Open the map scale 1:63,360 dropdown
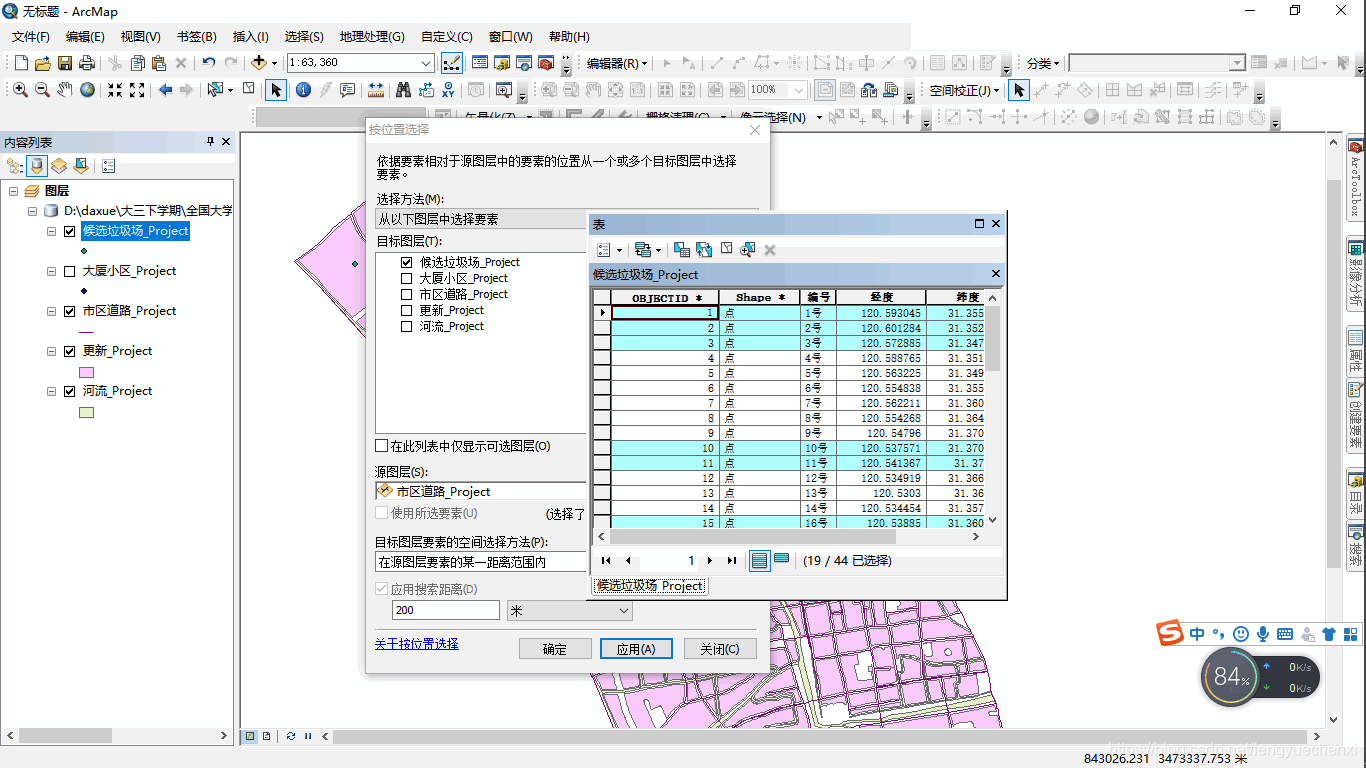 point(426,63)
